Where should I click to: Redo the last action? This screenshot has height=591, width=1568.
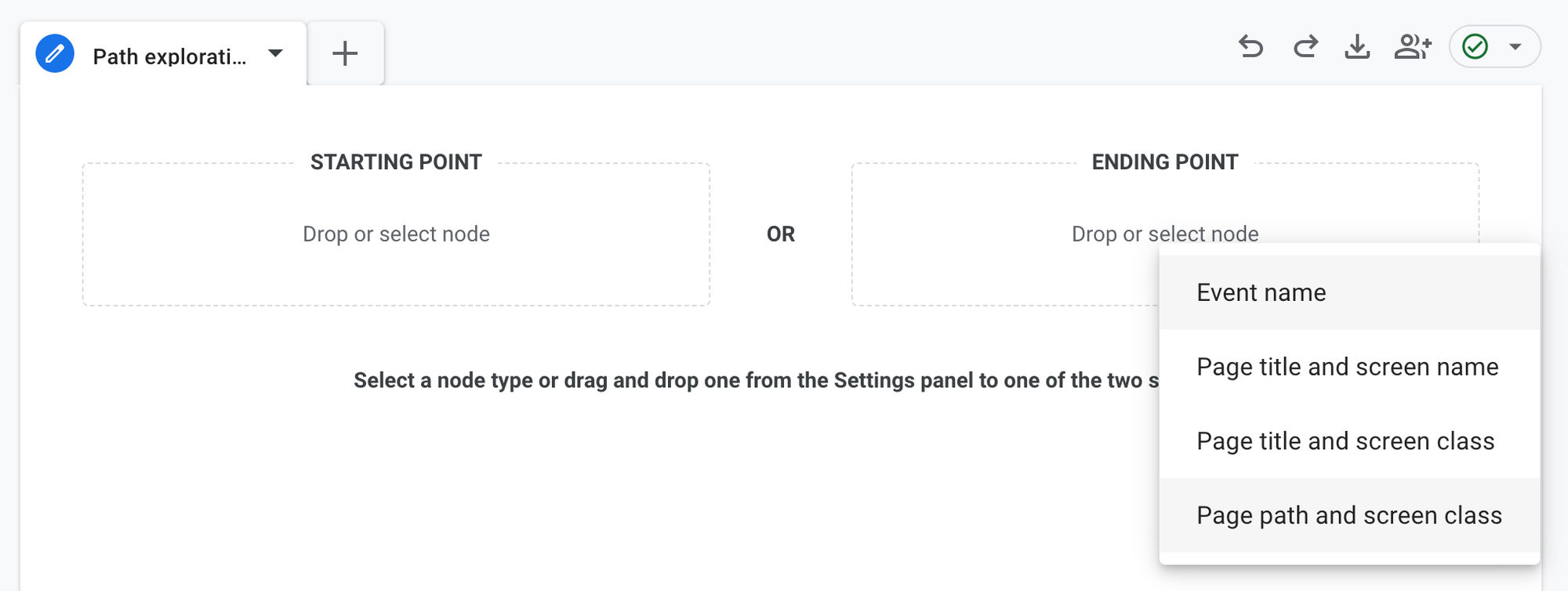[1305, 47]
